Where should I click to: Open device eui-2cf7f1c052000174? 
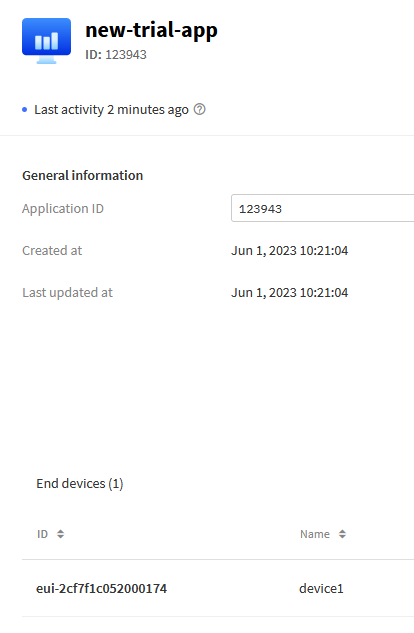101,588
